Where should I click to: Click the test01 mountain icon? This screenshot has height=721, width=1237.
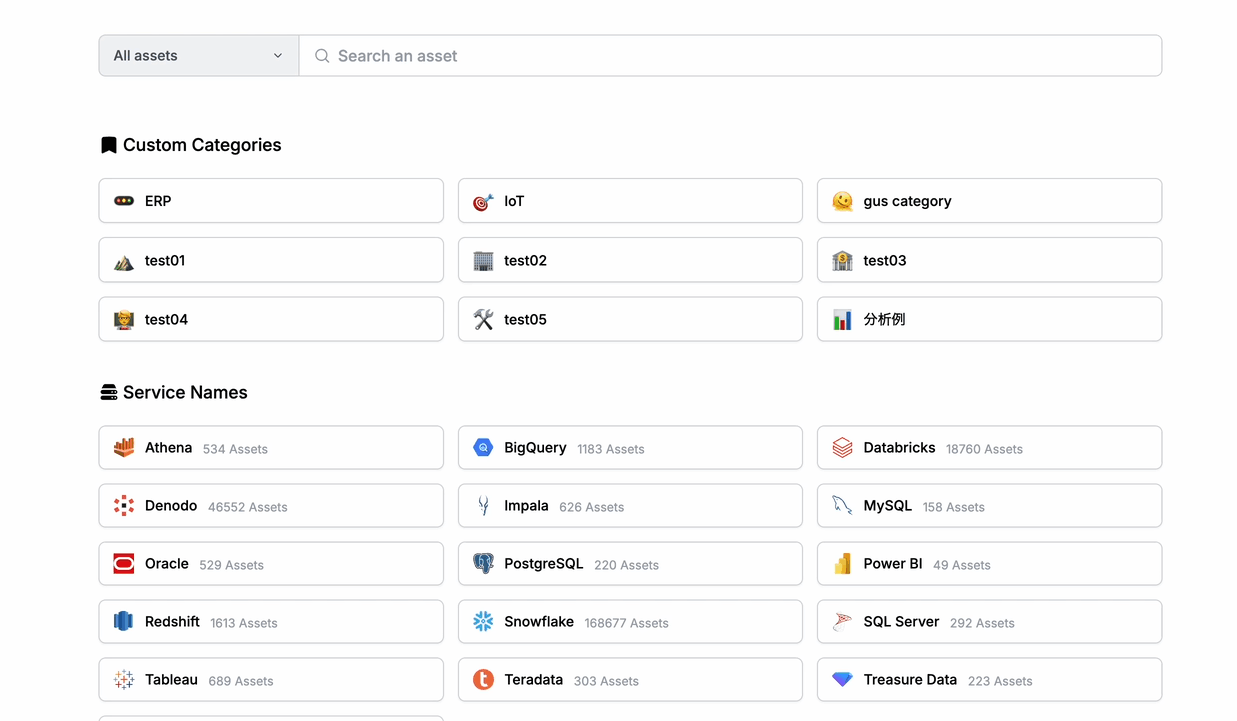124,261
